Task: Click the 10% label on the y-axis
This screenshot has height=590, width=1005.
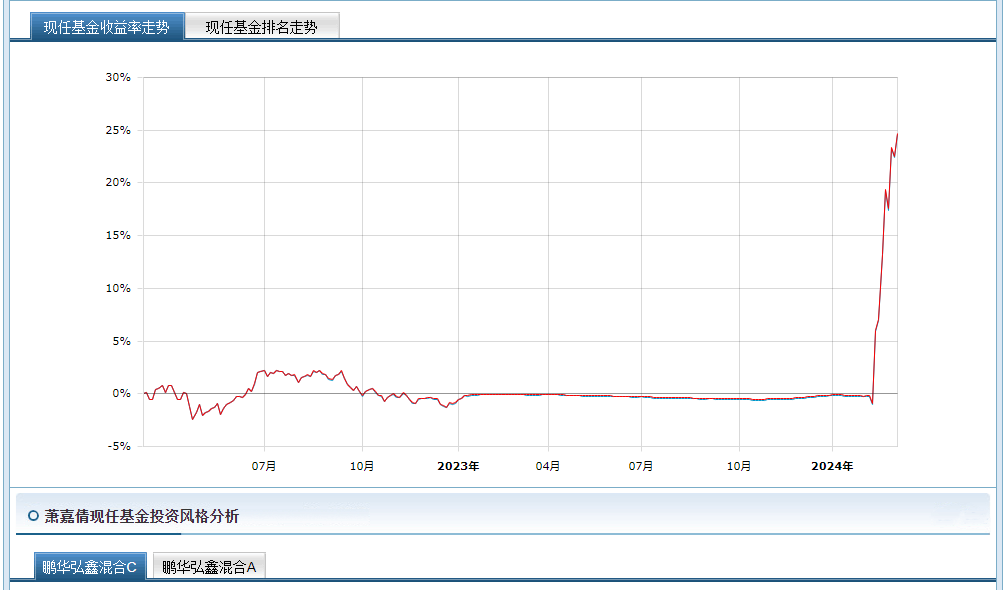Action: click(117, 289)
